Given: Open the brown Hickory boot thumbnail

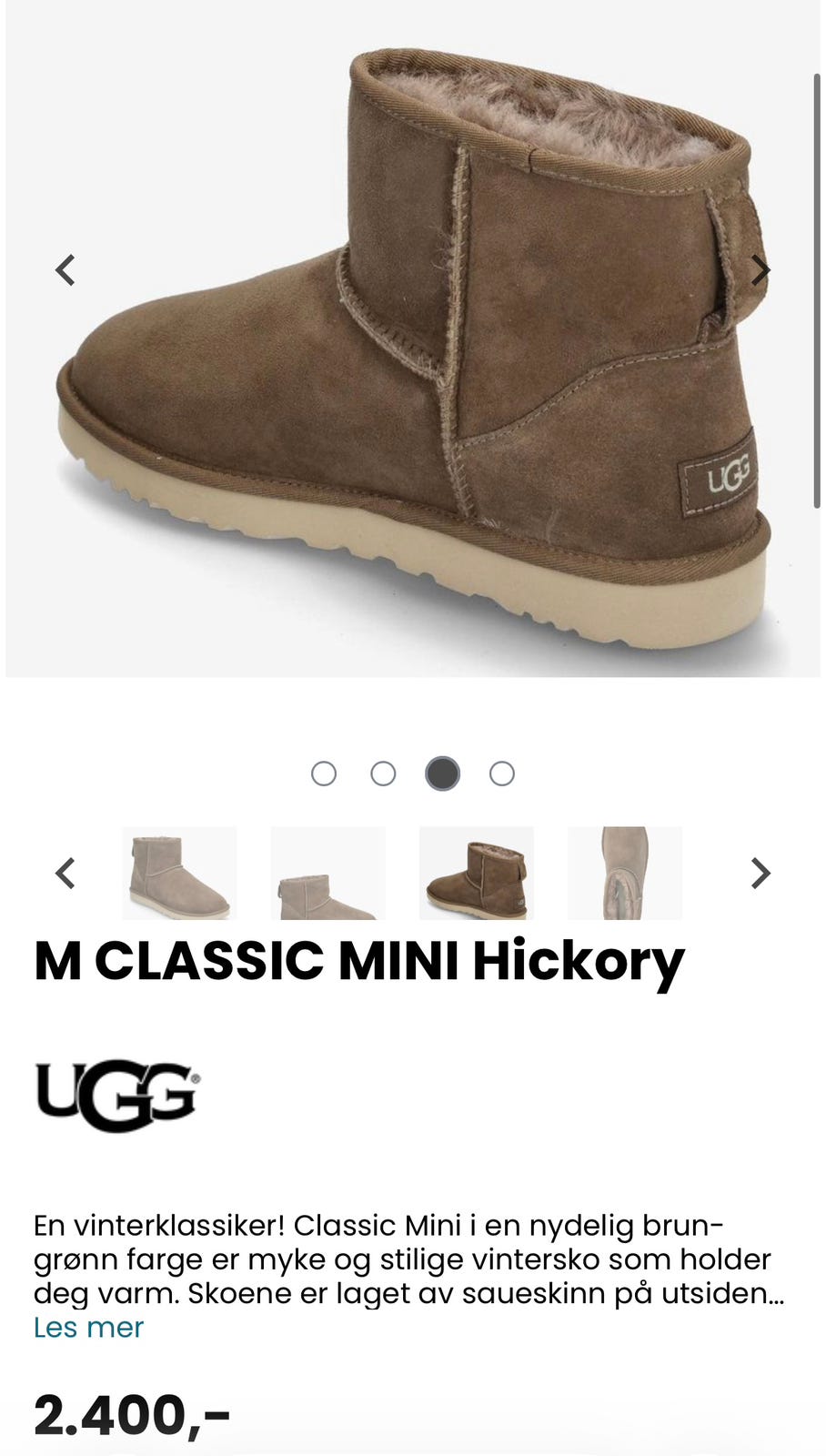Looking at the screenshot, I should [x=476, y=874].
